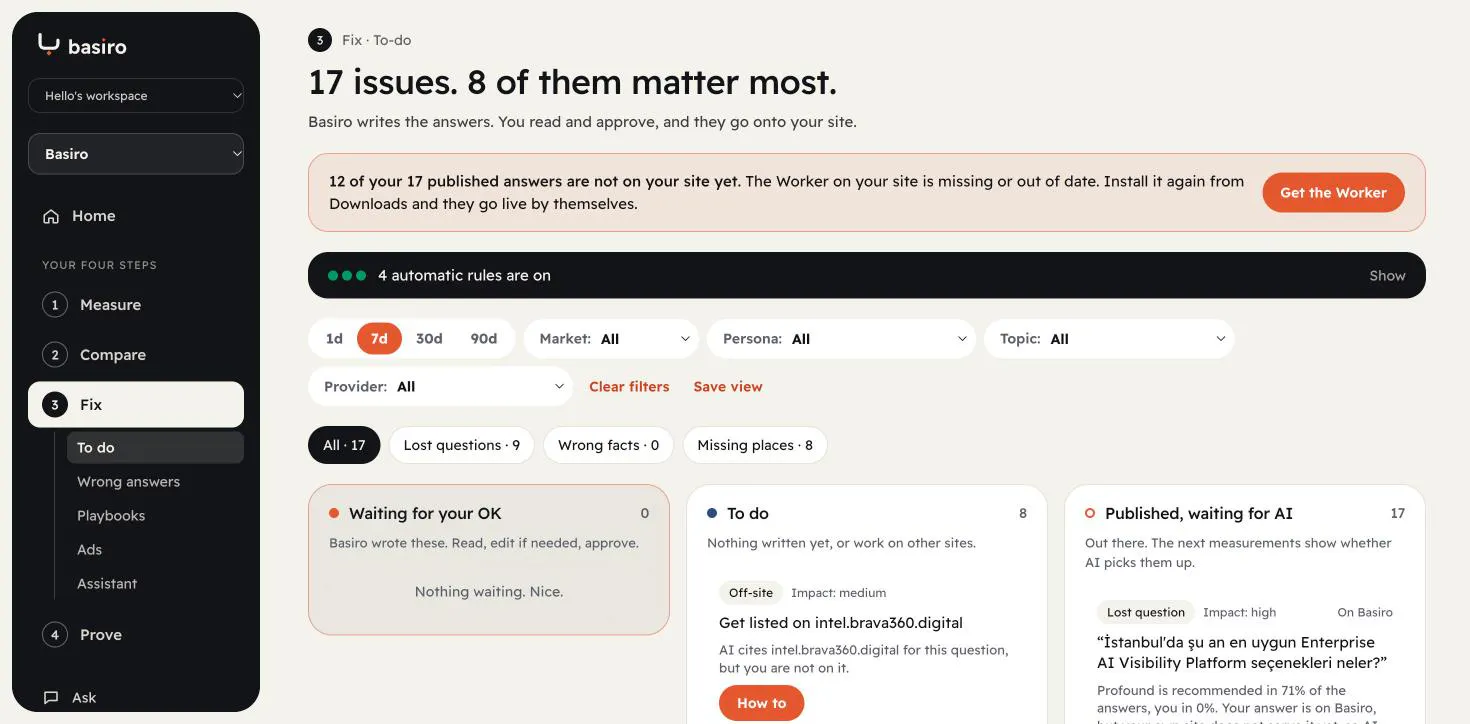
Task: Click Show on automatic rules bar
Action: click(x=1387, y=276)
